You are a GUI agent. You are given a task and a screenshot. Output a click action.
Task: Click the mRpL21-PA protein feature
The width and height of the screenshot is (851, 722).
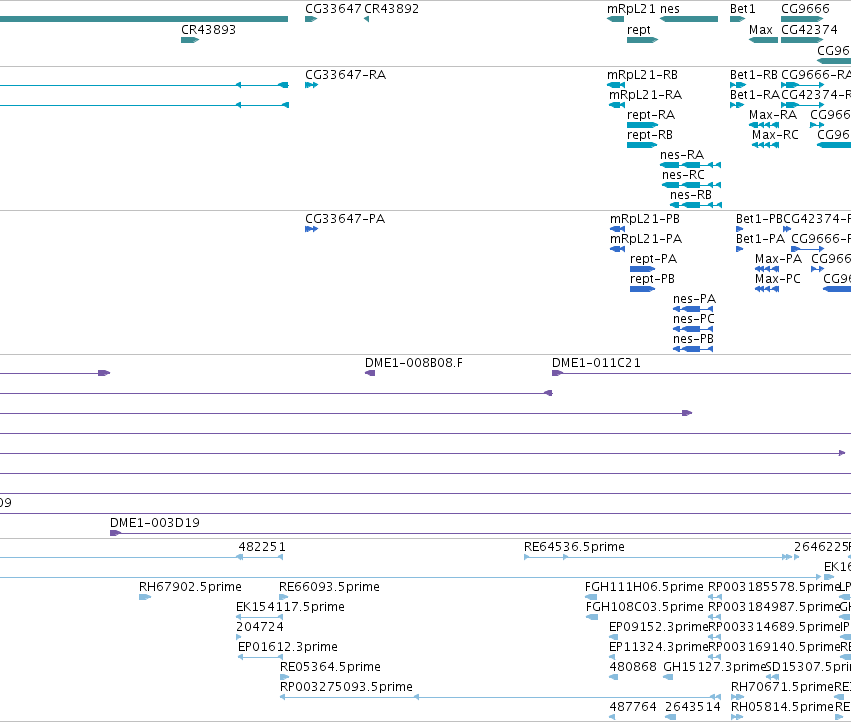tap(618, 249)
